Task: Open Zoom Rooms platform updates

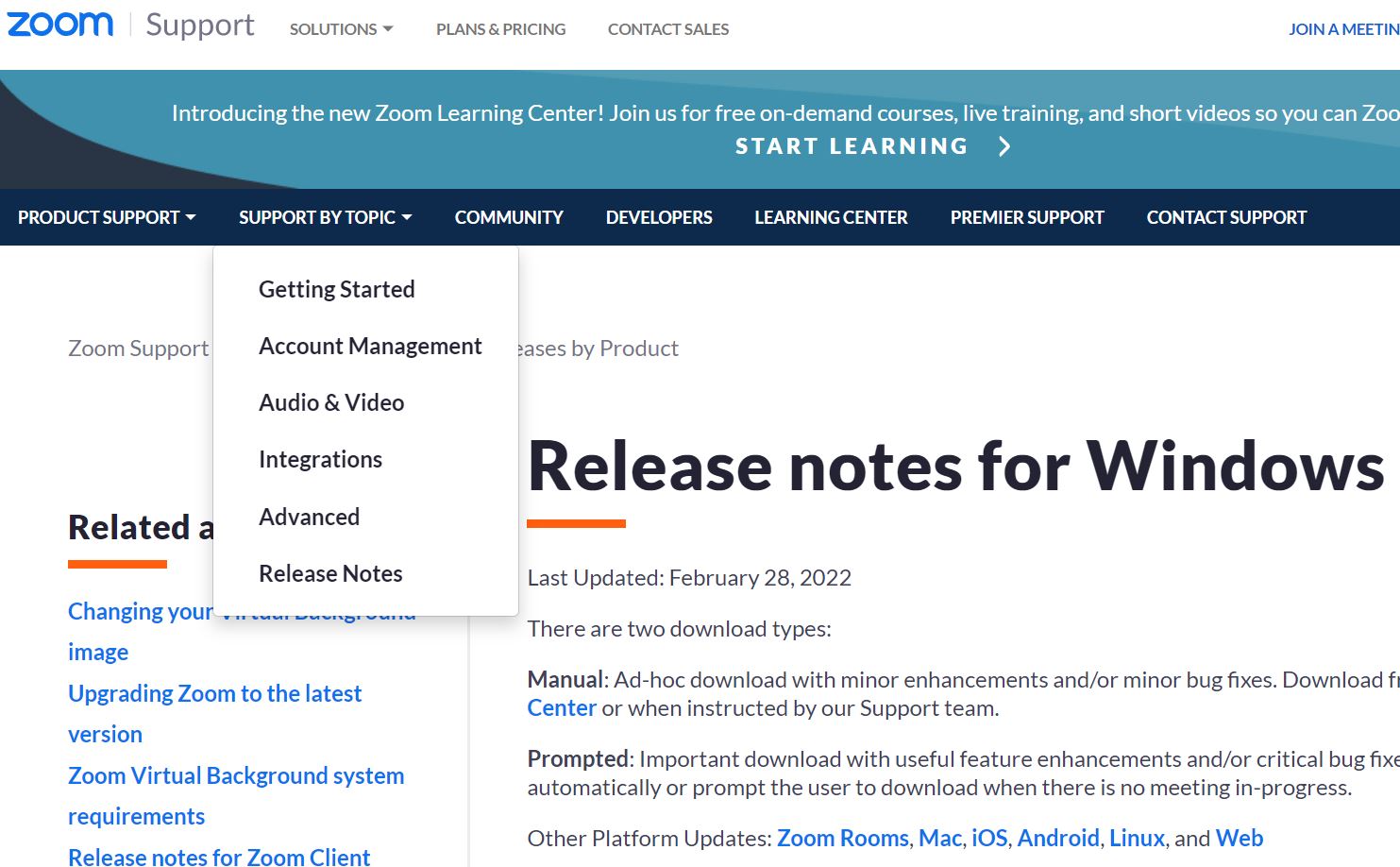Action: click(x=842, y=839)
